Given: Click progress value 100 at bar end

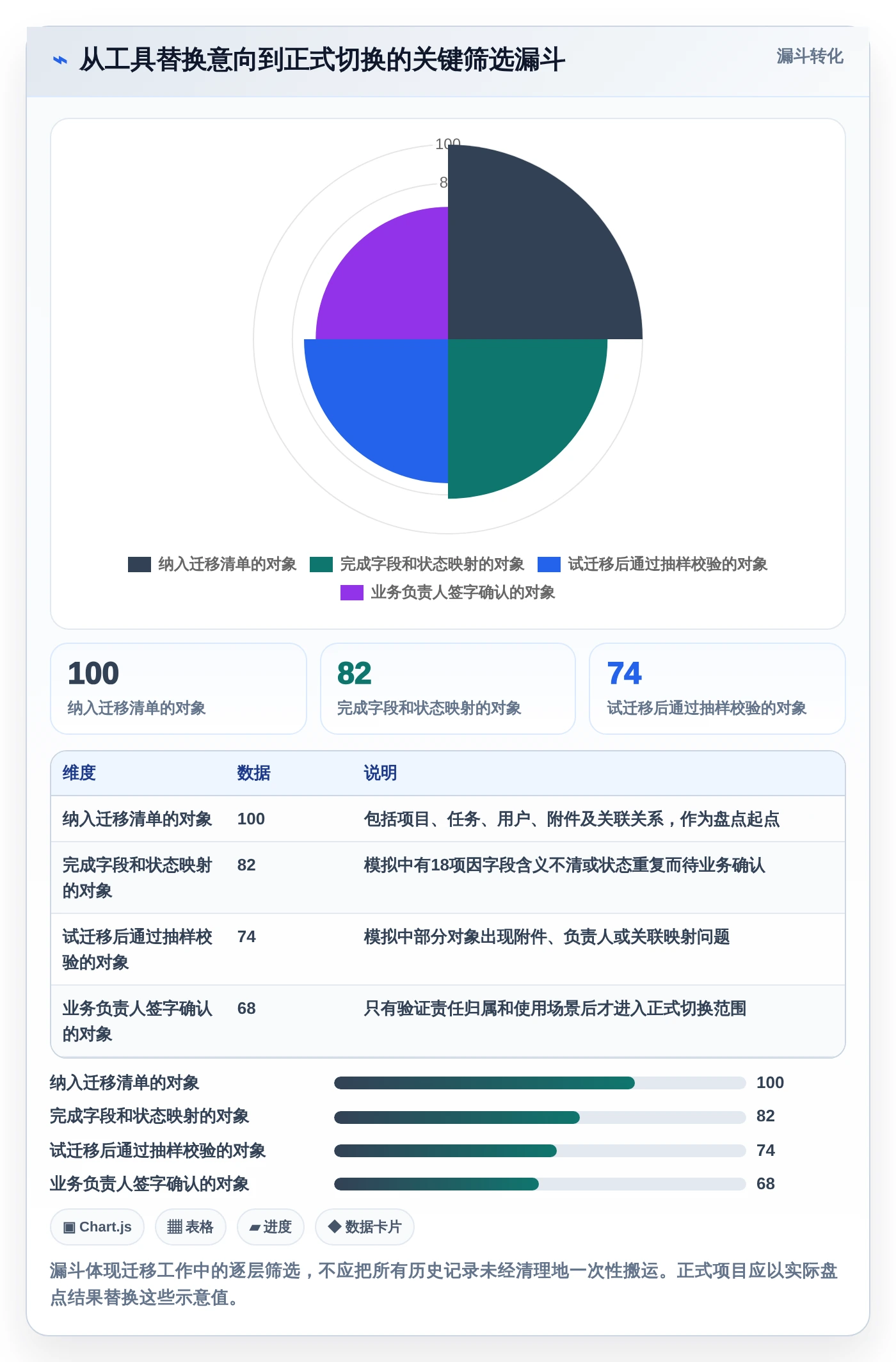Looking at the screenshot, I should tap(770, 1082).
